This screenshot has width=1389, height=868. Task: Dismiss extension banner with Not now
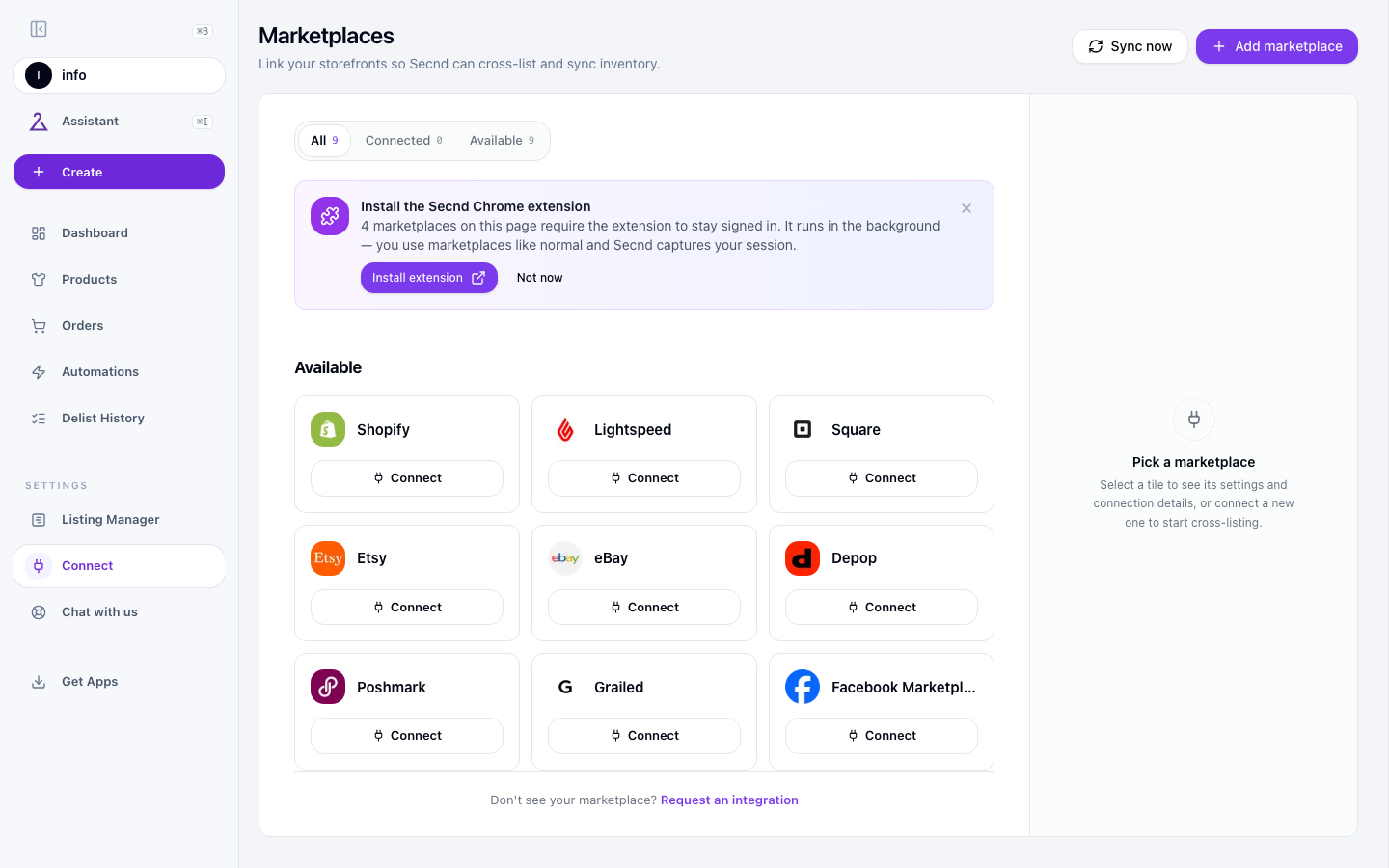click(x=539, y=278)
